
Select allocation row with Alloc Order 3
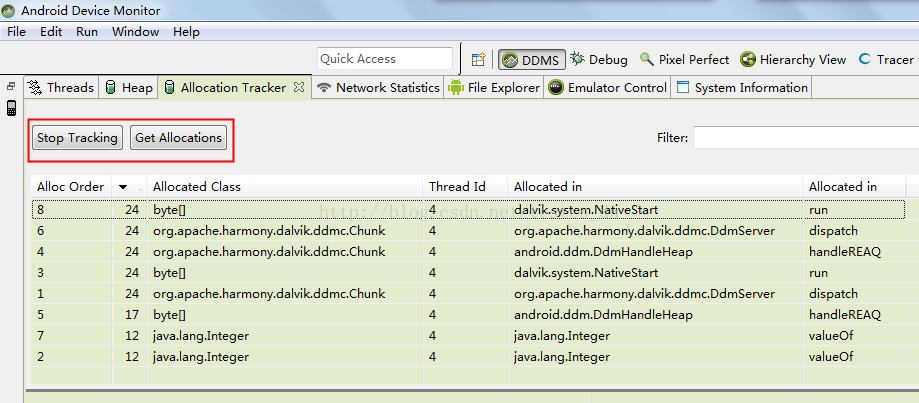pos(468,273)
